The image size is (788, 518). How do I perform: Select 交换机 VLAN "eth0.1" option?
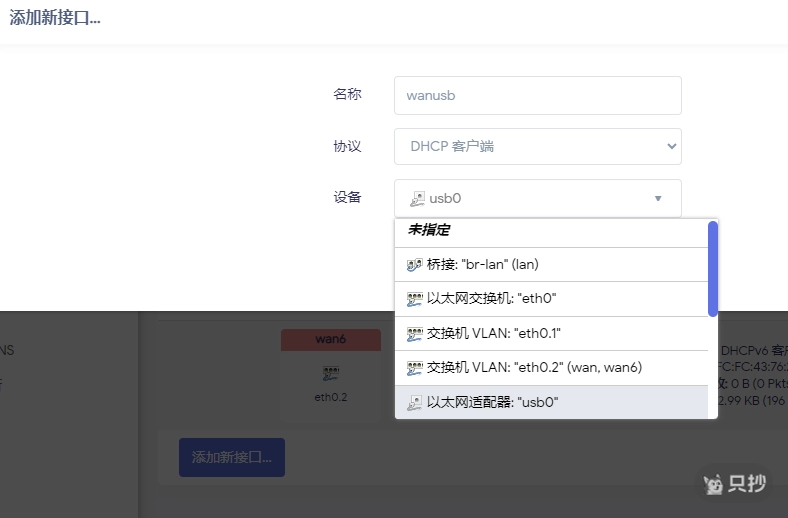[x=551, y=334]
